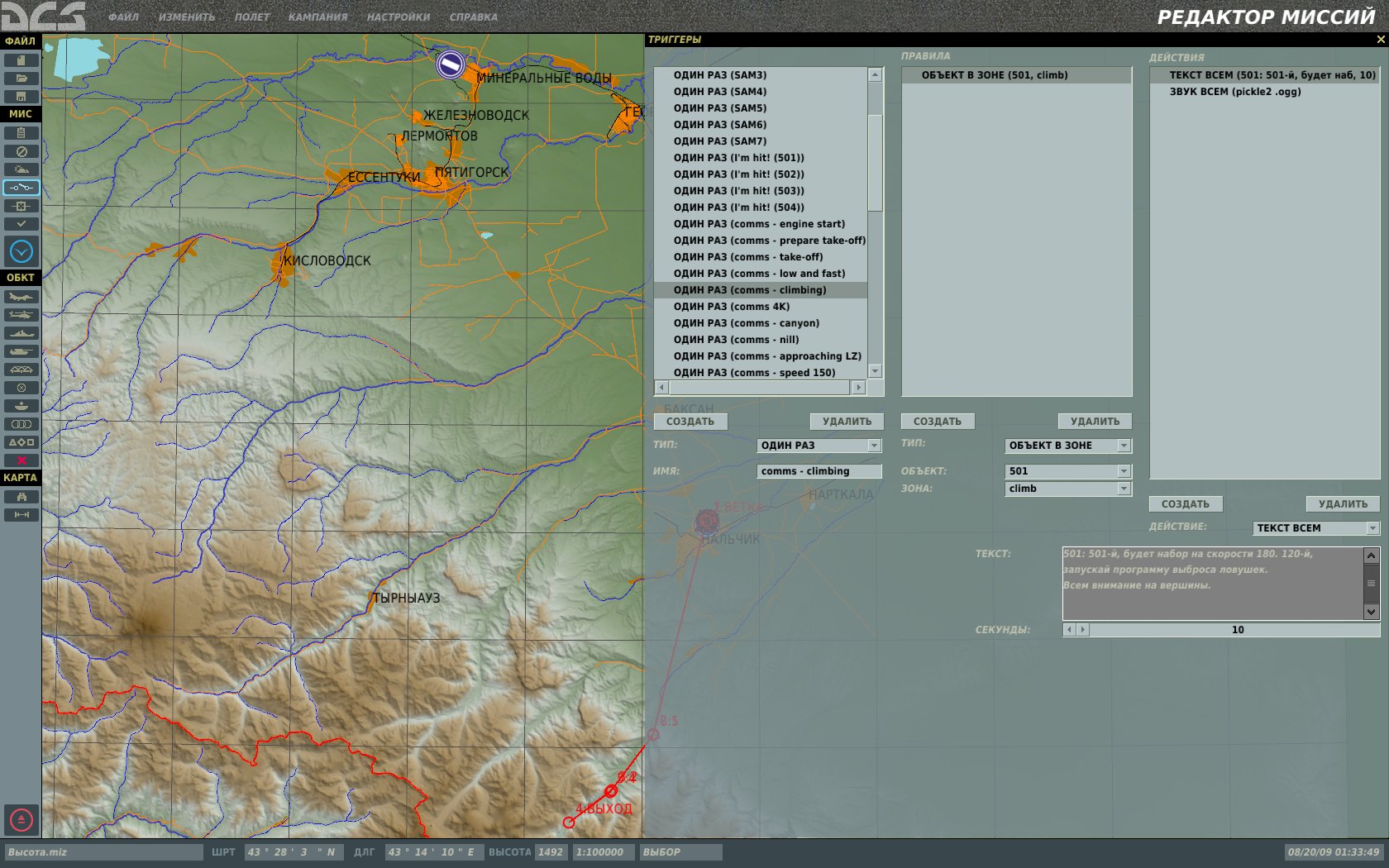Select trigger ОДИН РАЗ (comms - take-off)
1389x868 pixels.
(x=761, y=257)
